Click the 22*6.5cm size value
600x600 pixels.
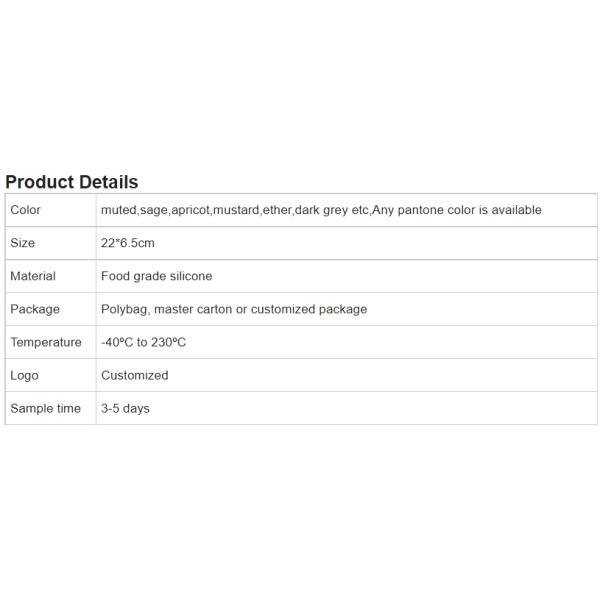128,243
